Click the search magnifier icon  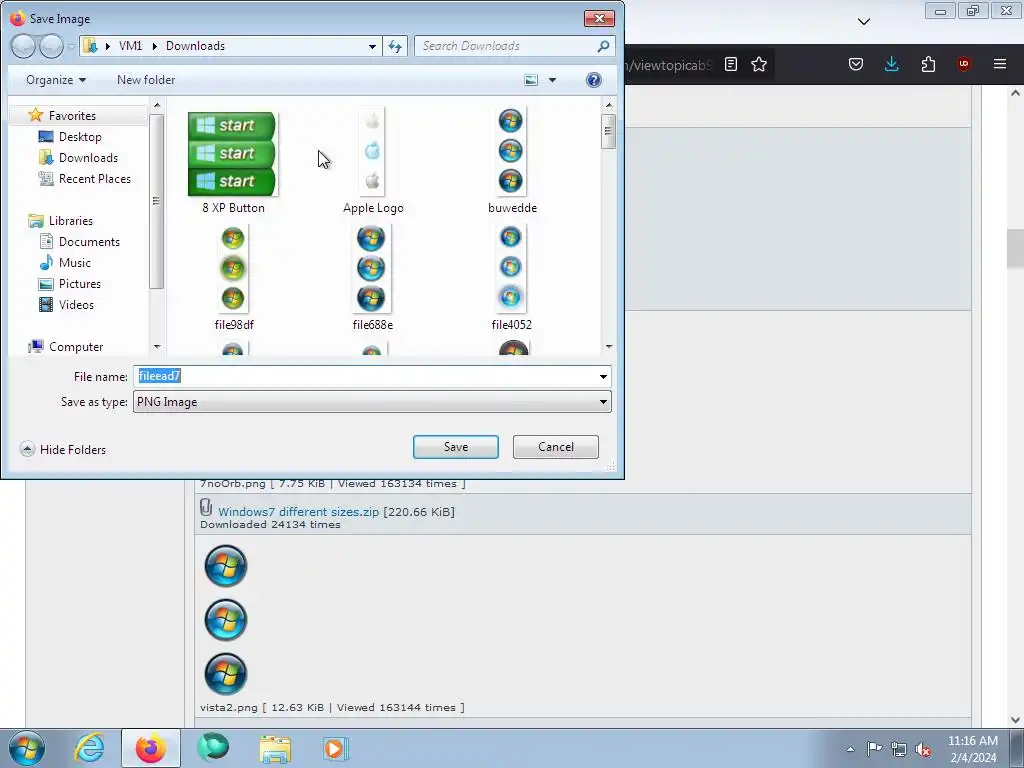coord(603,46)
